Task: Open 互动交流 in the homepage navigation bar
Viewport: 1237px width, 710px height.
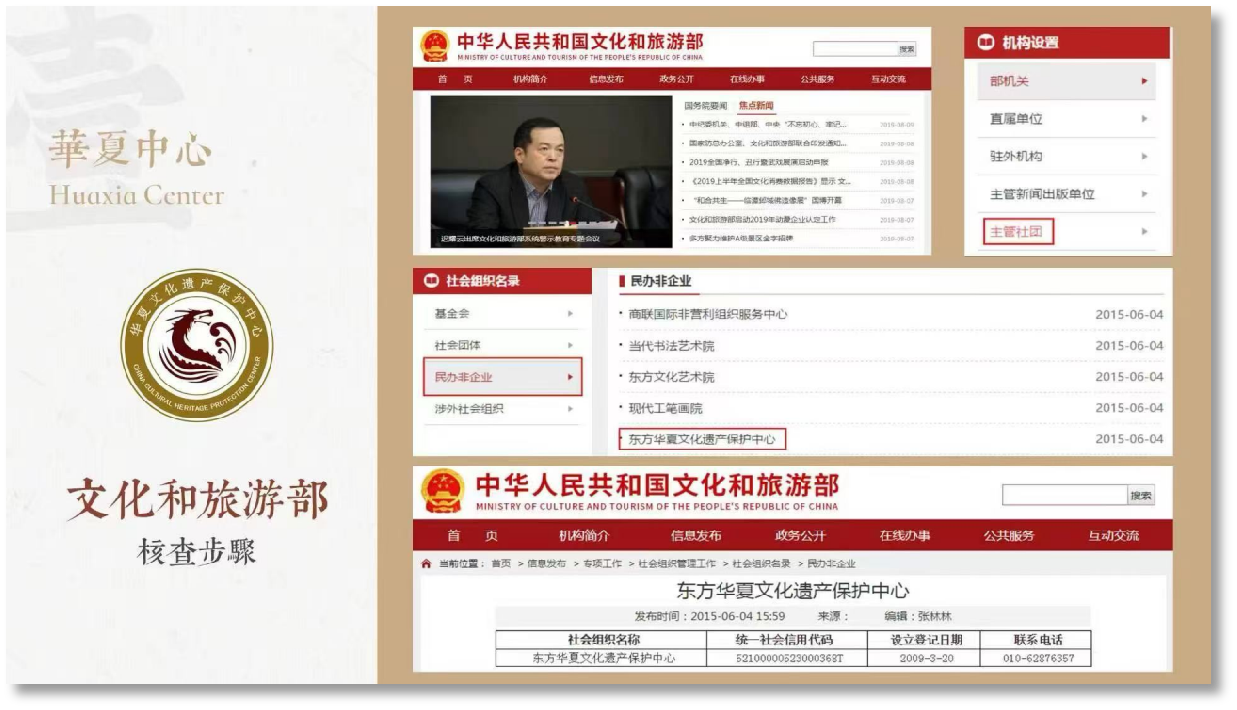Action: (888, 80)
